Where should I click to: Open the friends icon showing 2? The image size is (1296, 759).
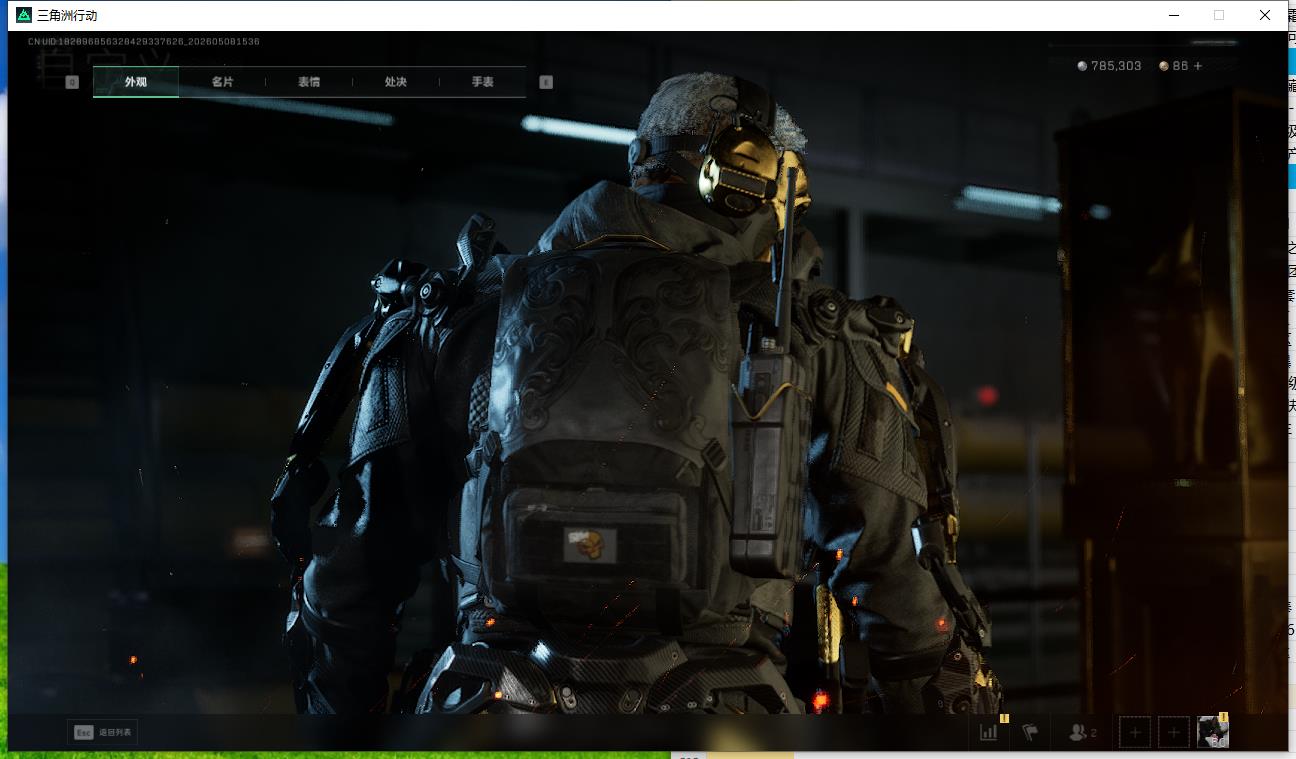pos(1083,733)
